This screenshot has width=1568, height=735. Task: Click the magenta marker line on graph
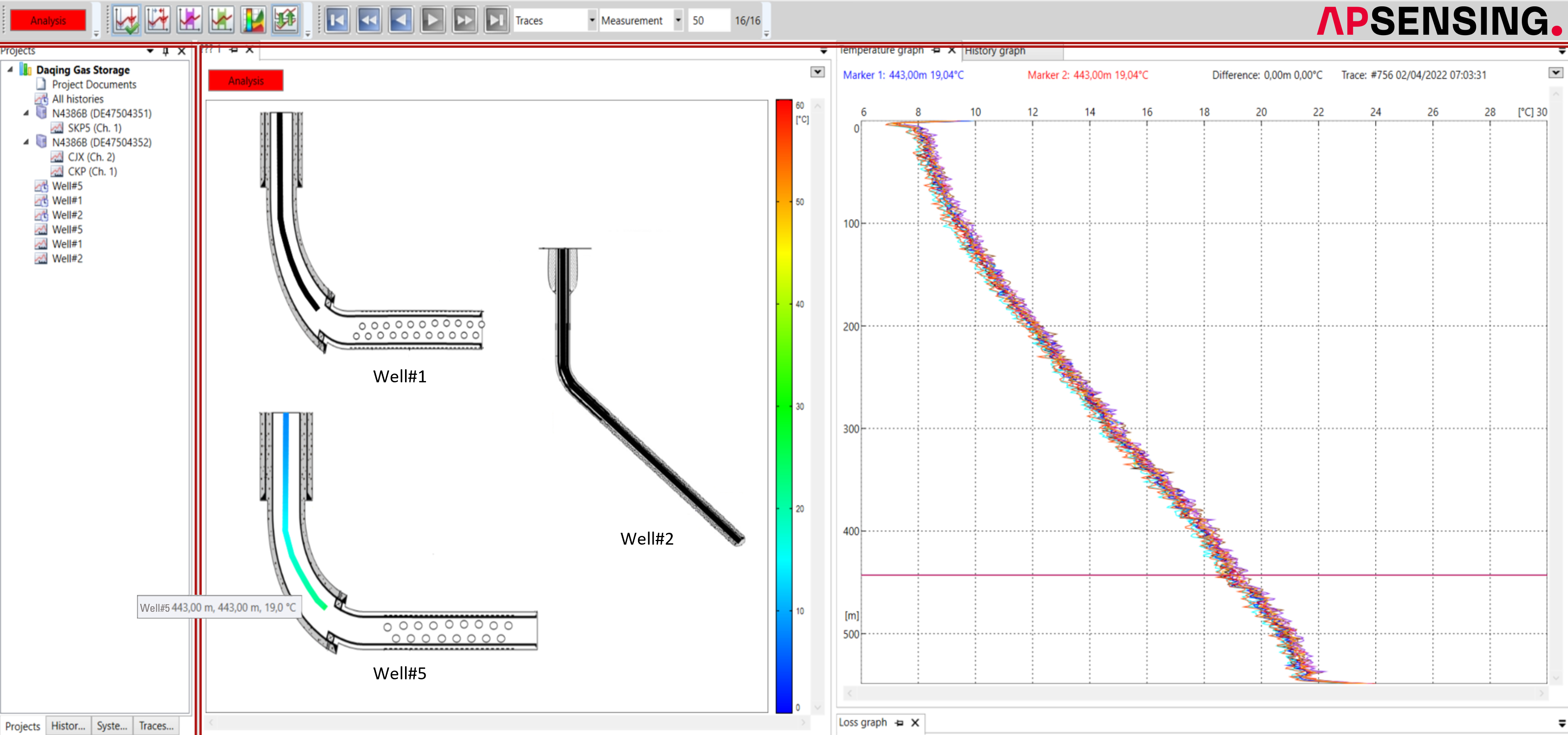(1203, 574)
